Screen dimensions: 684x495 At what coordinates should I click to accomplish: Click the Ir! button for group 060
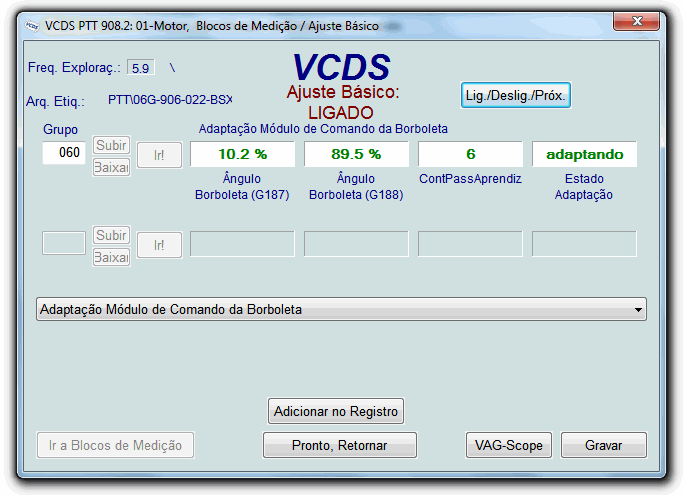coord(159,155)
